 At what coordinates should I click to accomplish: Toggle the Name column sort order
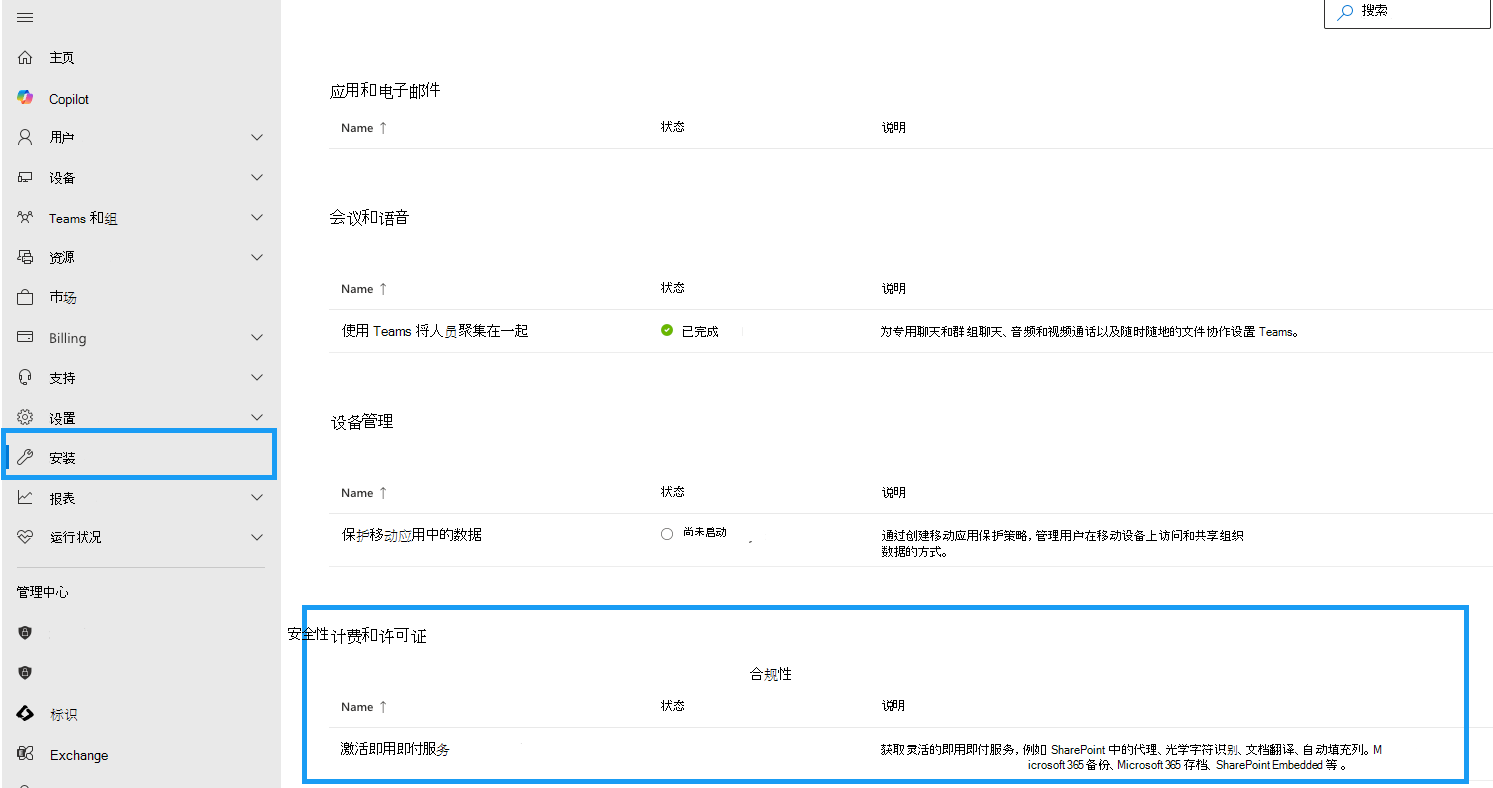click(x=363, y=127)
